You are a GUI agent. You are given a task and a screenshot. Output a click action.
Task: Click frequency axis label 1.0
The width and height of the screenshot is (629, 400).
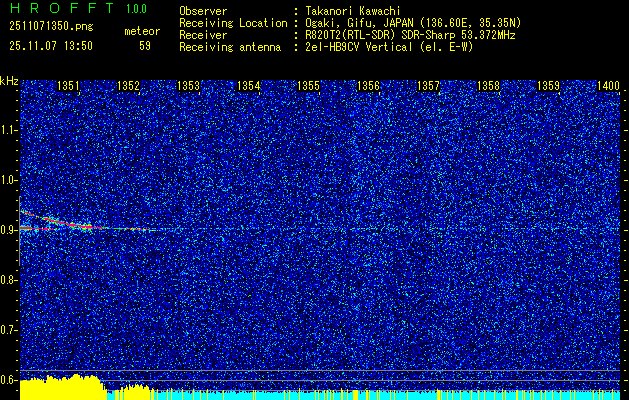coord(9,180)
